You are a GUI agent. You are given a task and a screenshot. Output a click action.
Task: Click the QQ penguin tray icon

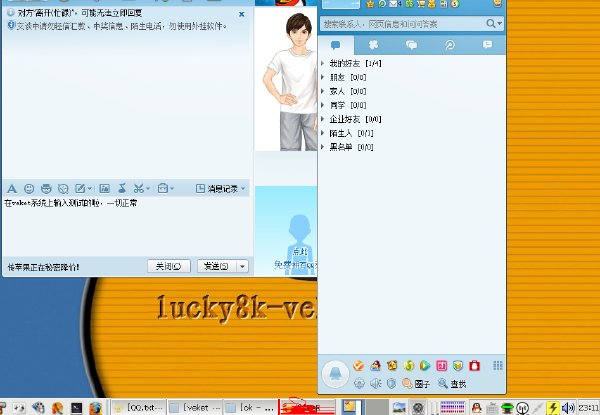click(476, 408)
